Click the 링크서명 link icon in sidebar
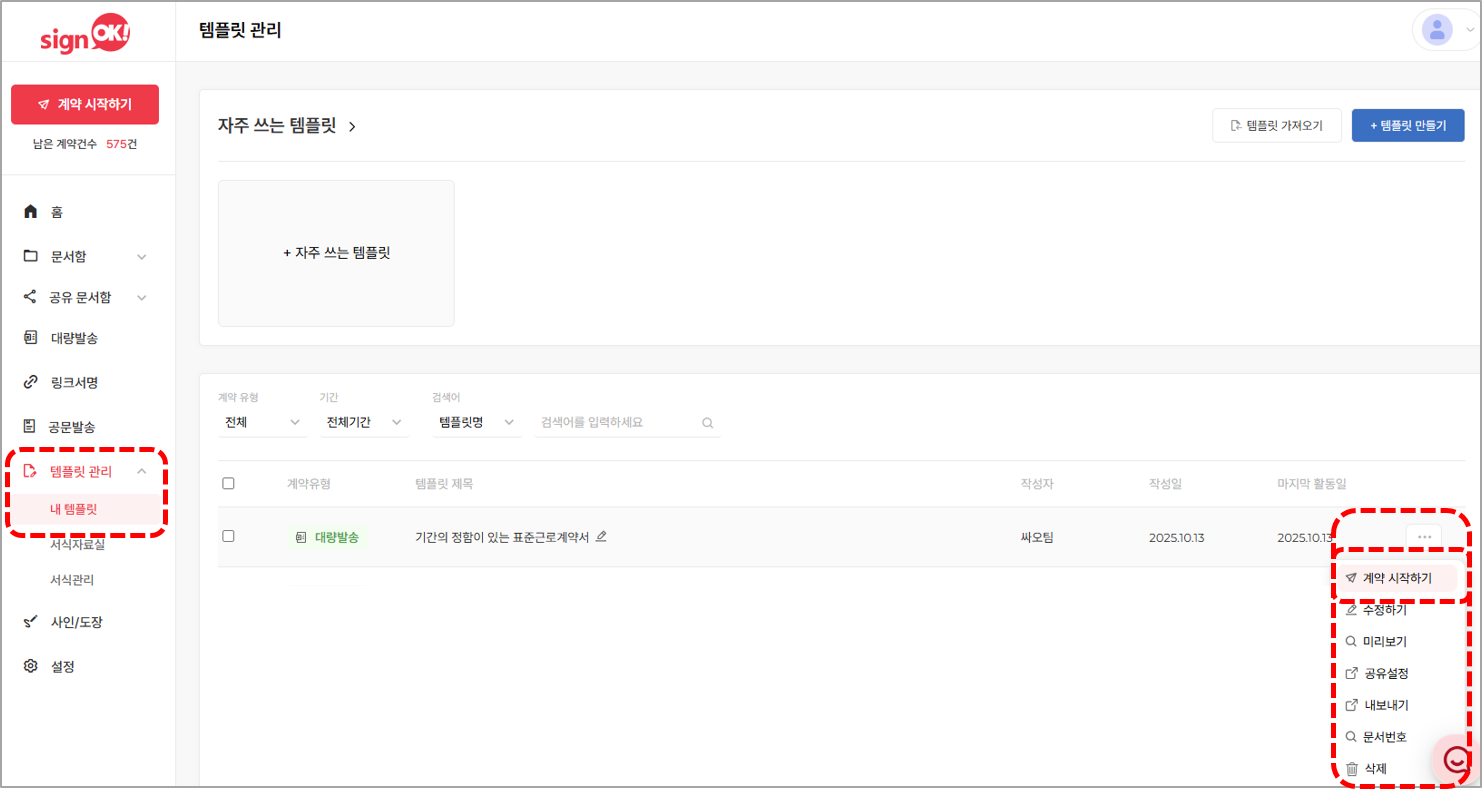Screen dimensions: 1482x789 click(30, 382)
